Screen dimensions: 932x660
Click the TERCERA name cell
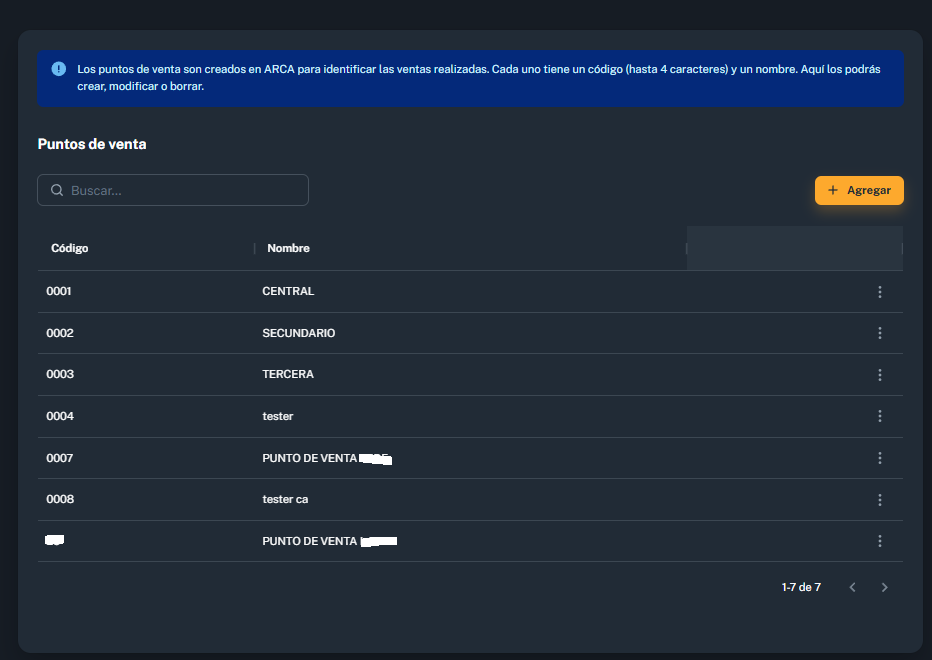[288, 374]
